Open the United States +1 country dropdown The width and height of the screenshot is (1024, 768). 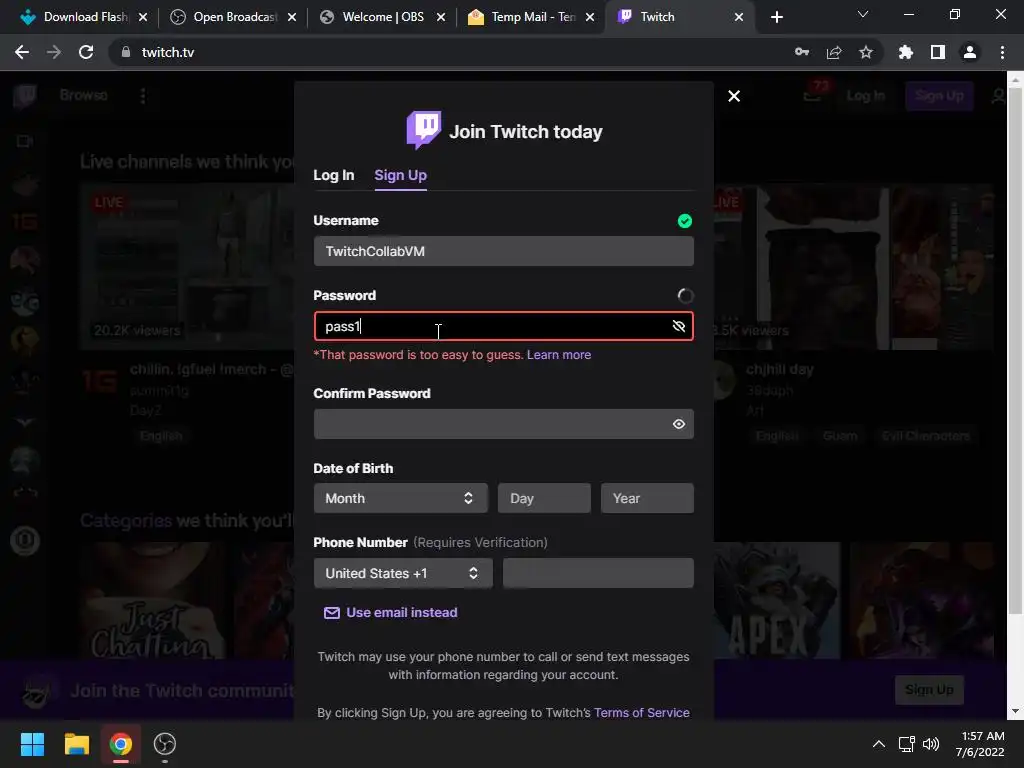point(403,573)
